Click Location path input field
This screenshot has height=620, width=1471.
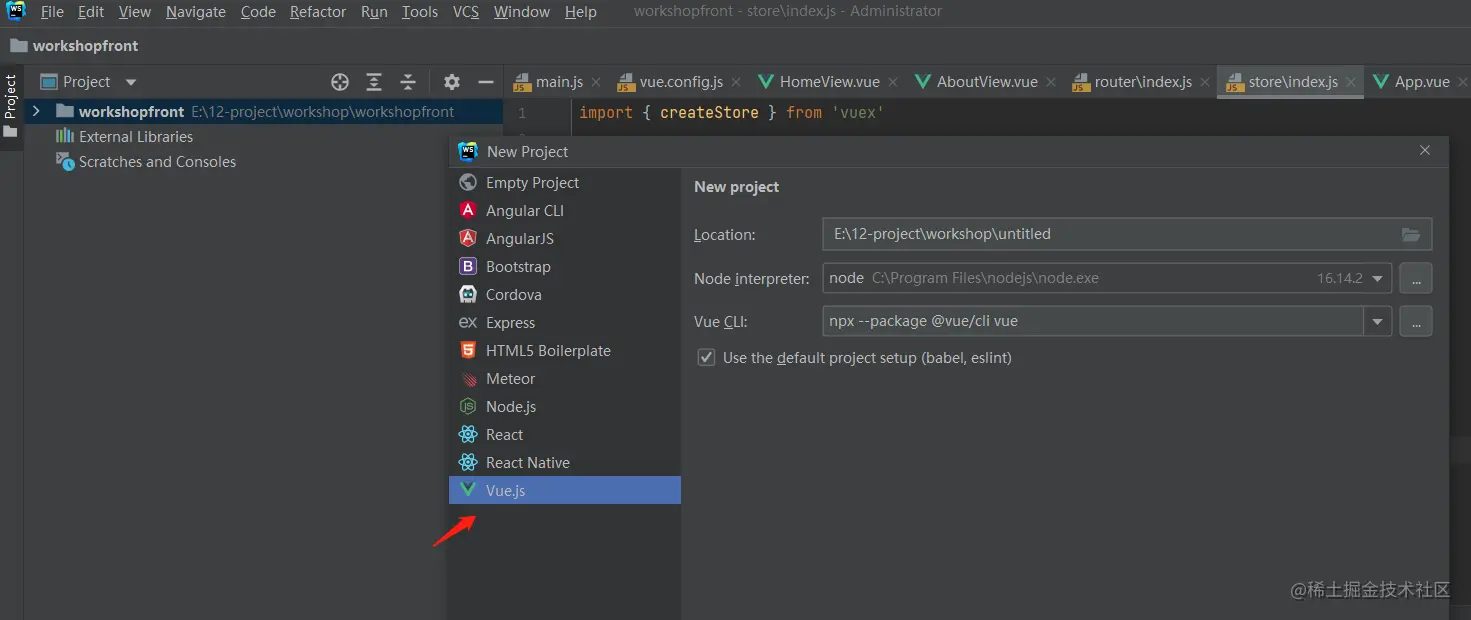click(x=1127, y=234)
